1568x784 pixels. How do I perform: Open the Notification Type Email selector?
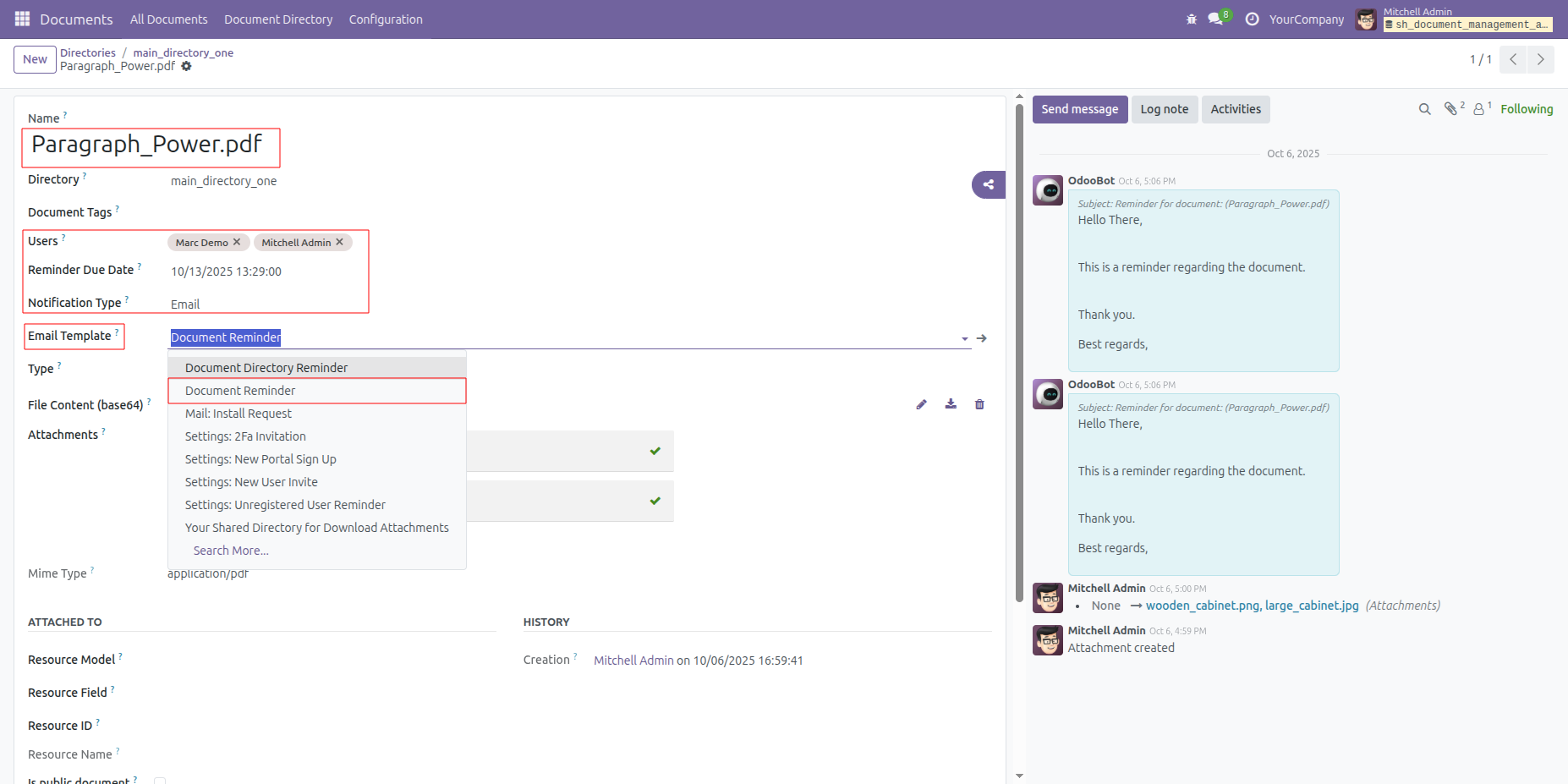pyautogui.click(x=185, y=304)
